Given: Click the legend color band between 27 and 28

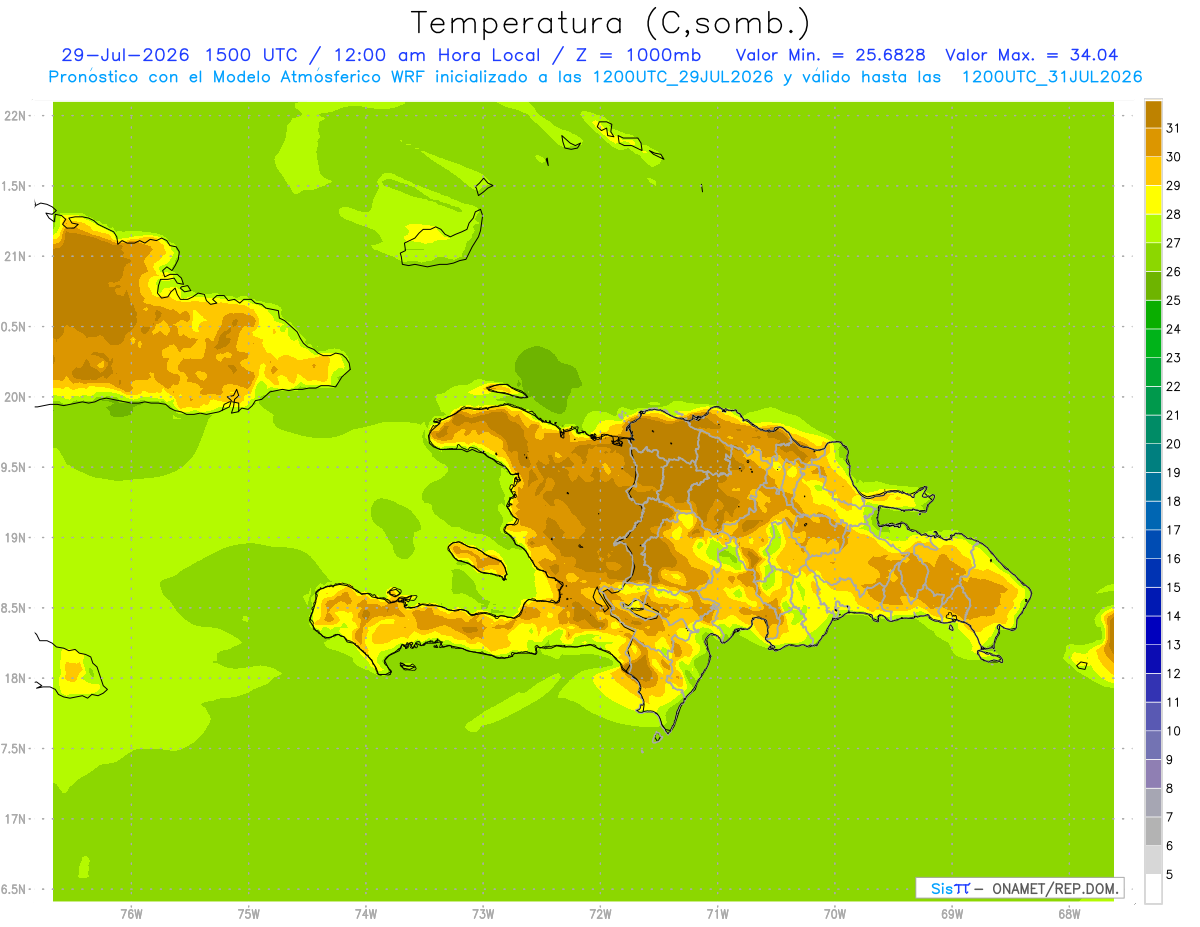Looking at the screenshot, I should [1153, 228].
